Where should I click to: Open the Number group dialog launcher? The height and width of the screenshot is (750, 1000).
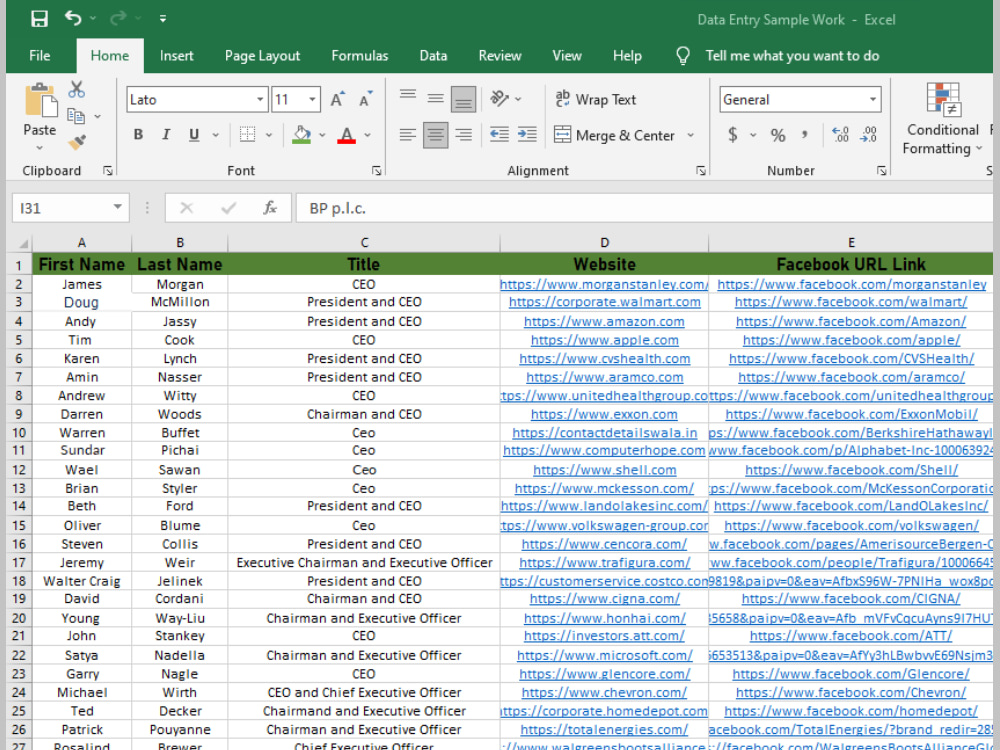point(881,170)
